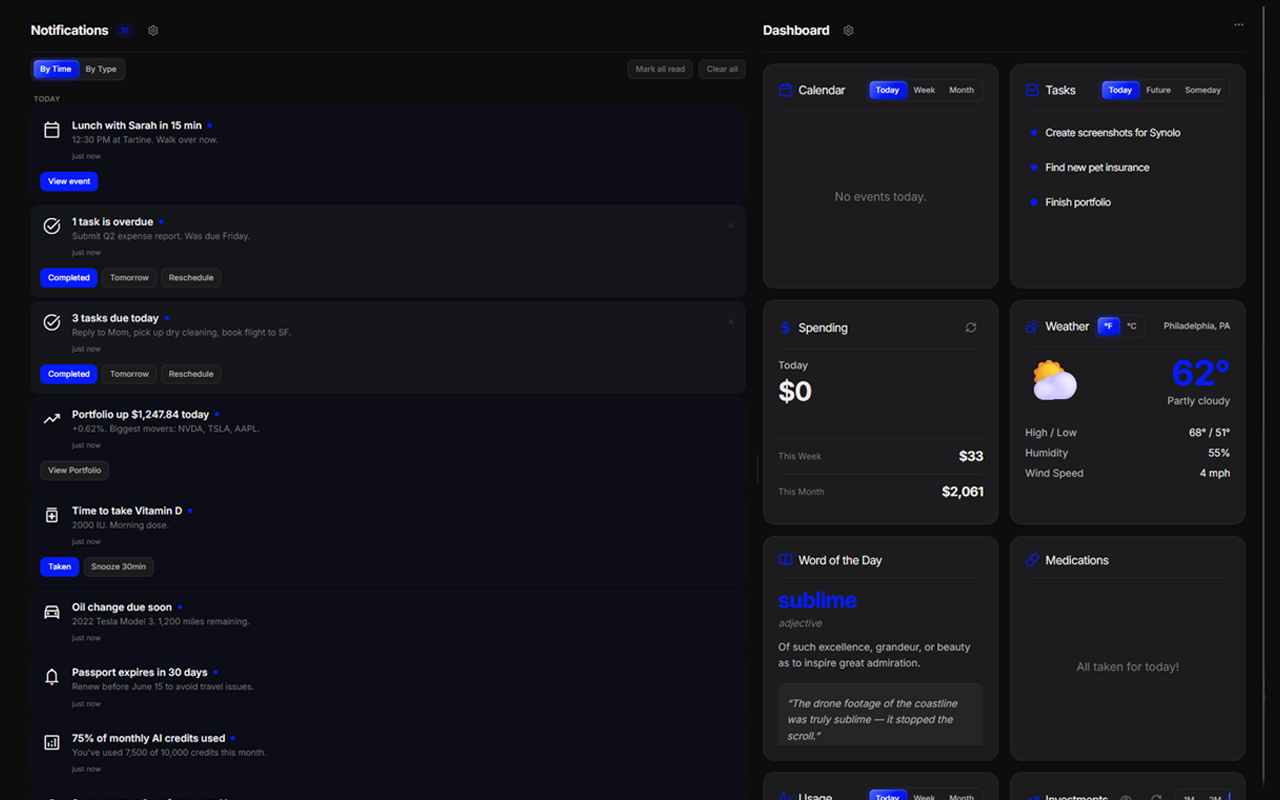Click the Tasks widget checkbox icon
Viewport: 1280px width, 800px height.
pyautogui.click(x=1032, y=90)
